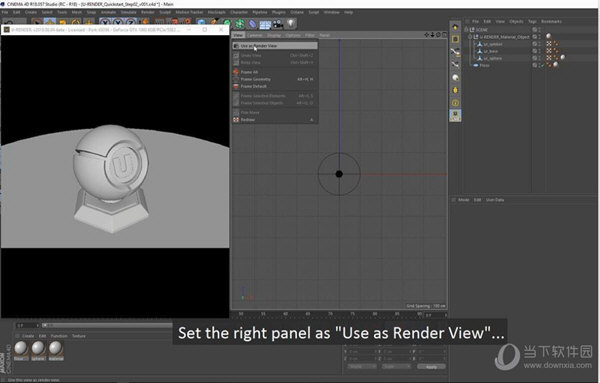Viewport: 600px width, 383px height.
Task: Click the checkered tag on ur_base row
Action: [x=549, y=51]
